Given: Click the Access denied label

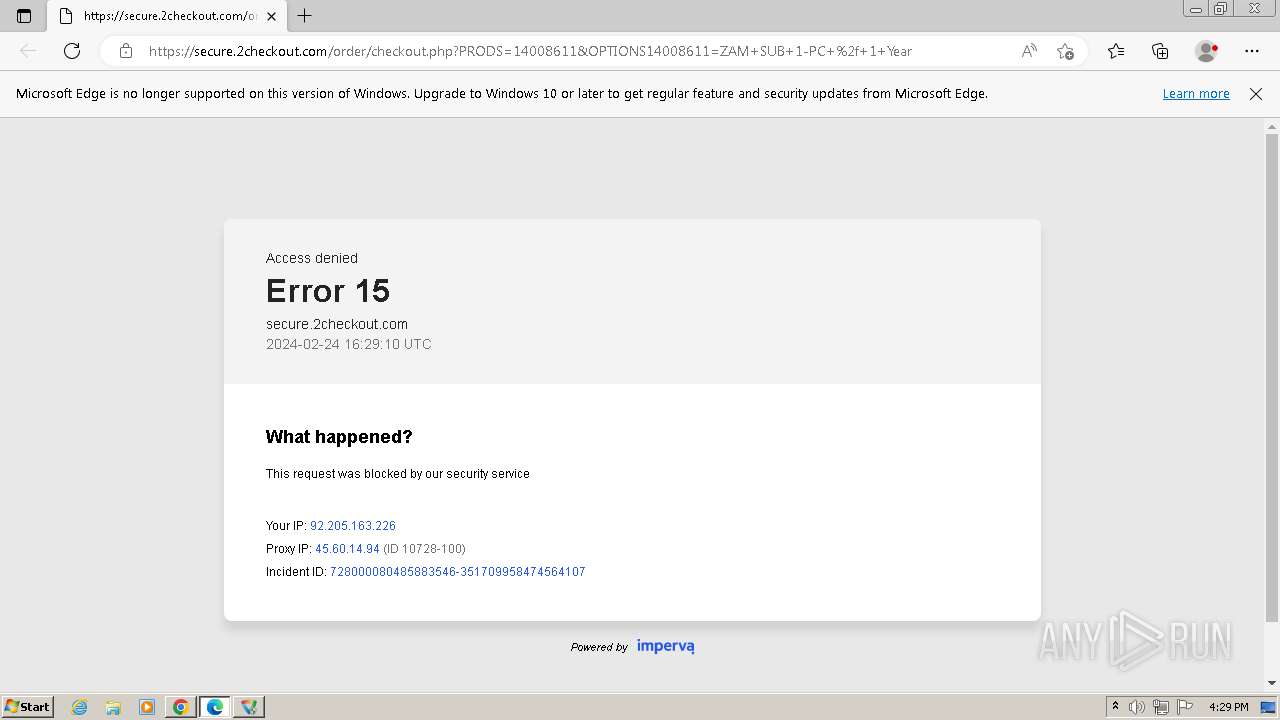Looking at the screenshot, I should click(312, 258).
